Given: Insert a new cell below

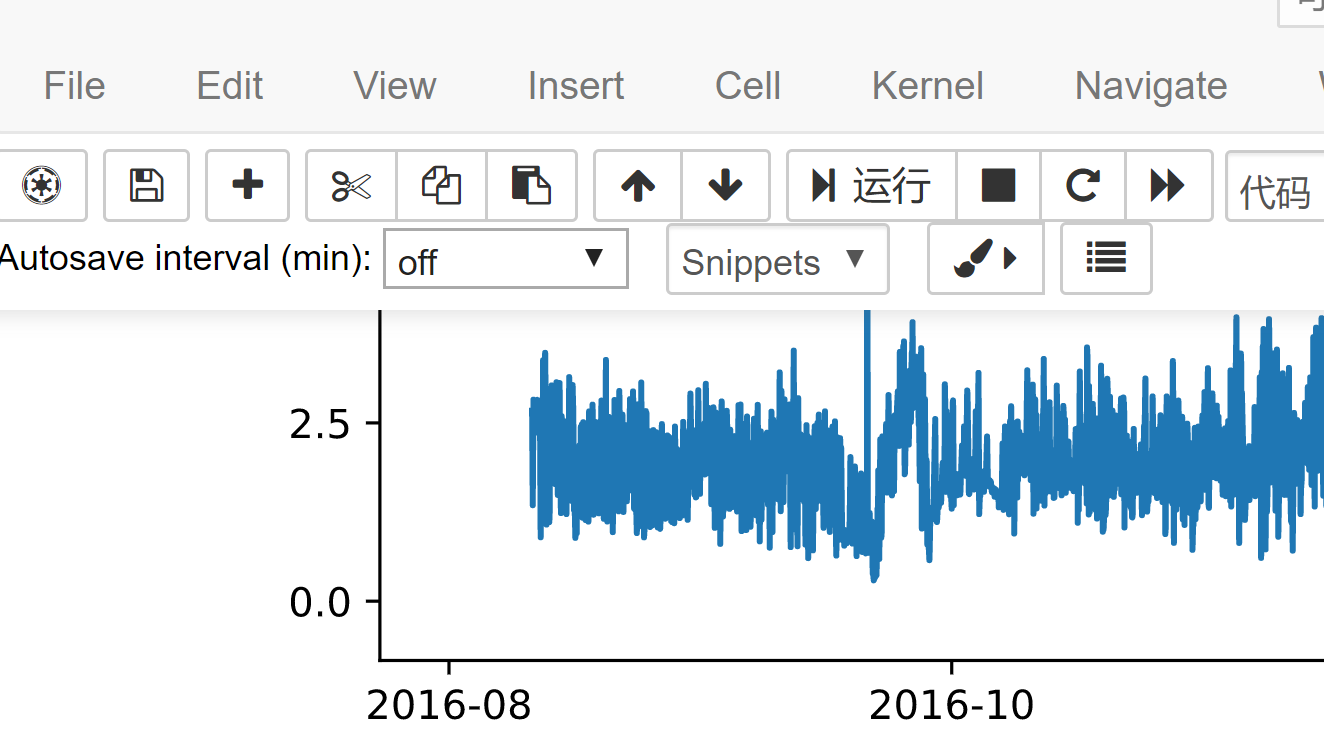Looking at the screenshot, I should coord(247,185).
